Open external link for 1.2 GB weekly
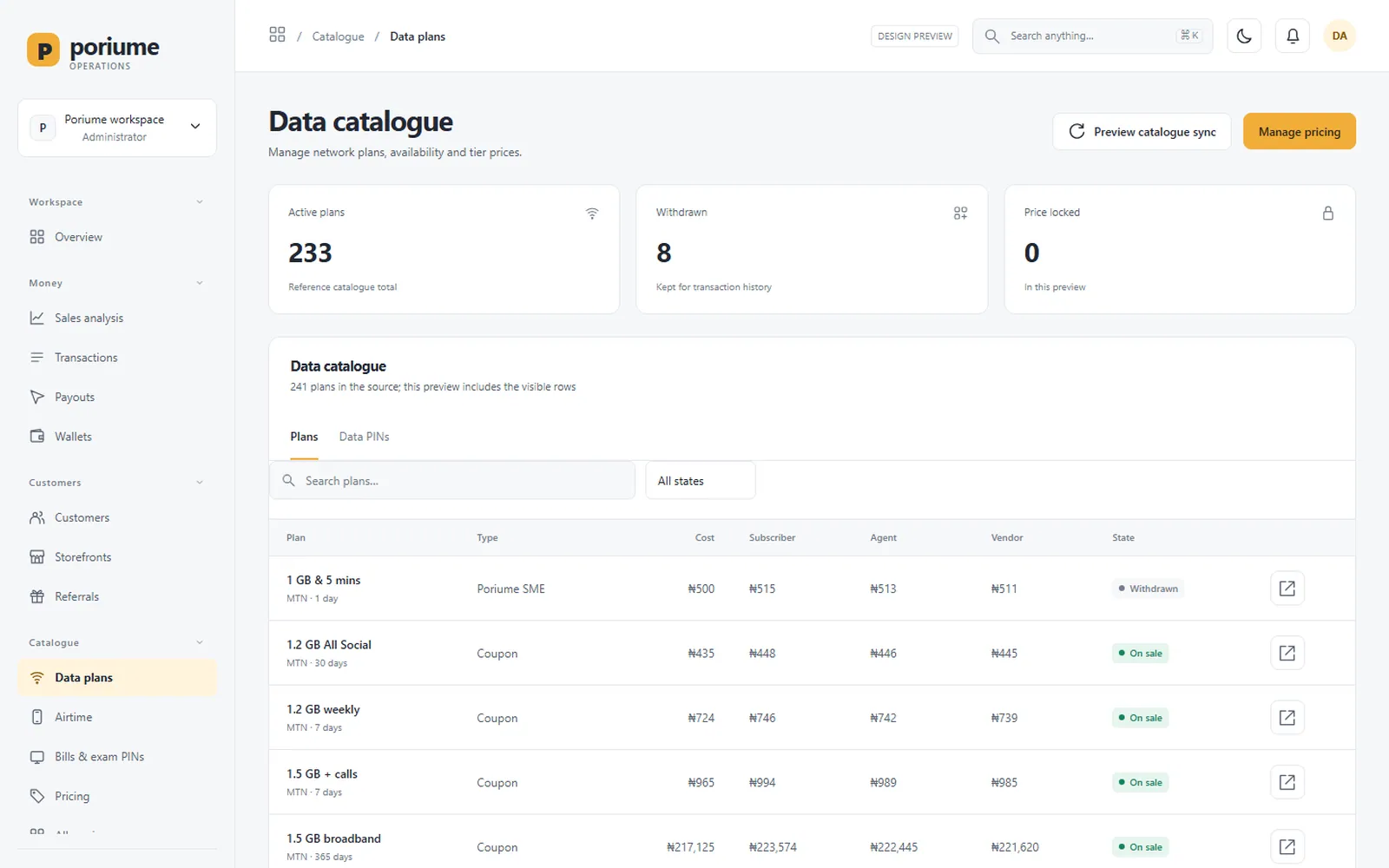Viewport: 1389px width, 868px height. 1287,718
